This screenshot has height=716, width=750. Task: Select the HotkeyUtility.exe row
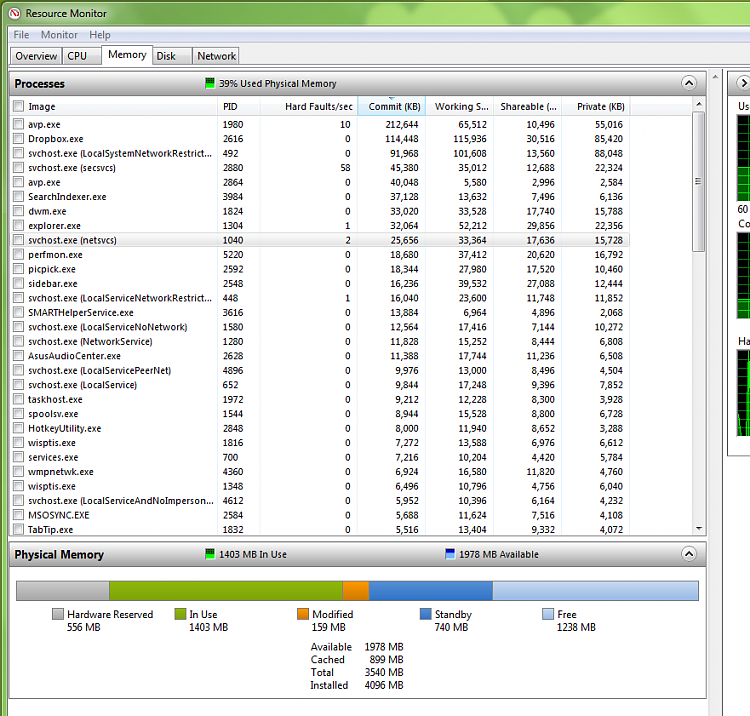320,428
